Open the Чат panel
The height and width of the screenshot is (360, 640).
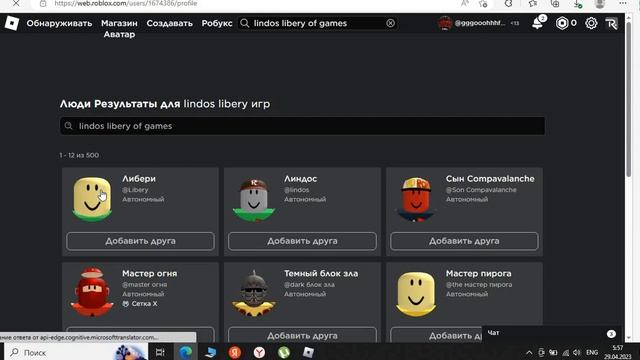(552, 333)
